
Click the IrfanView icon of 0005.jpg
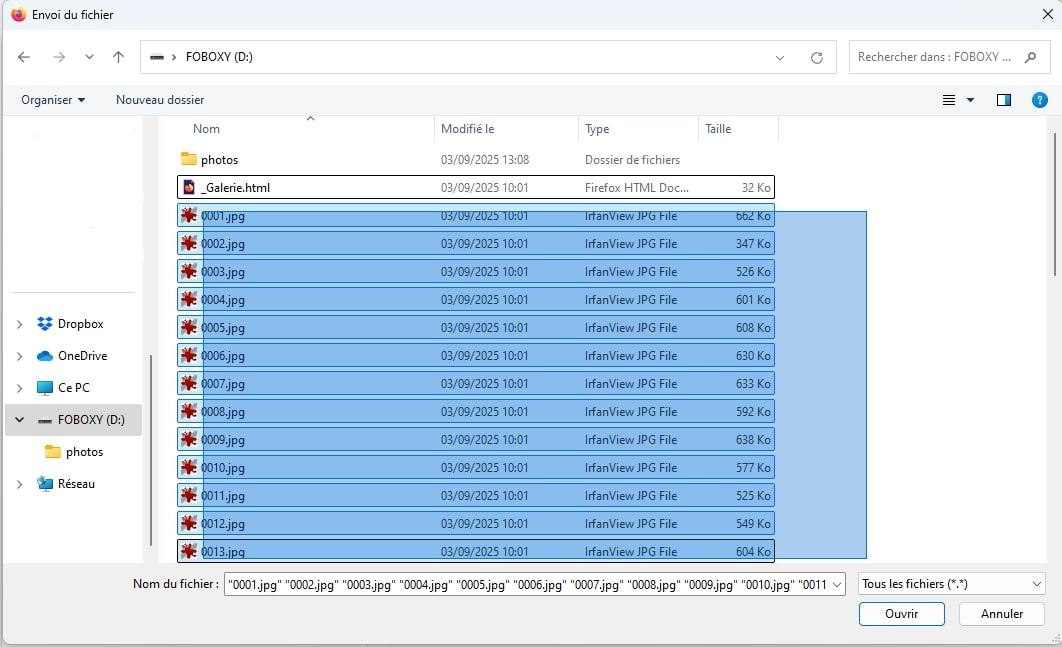click(x=189, y=327)
